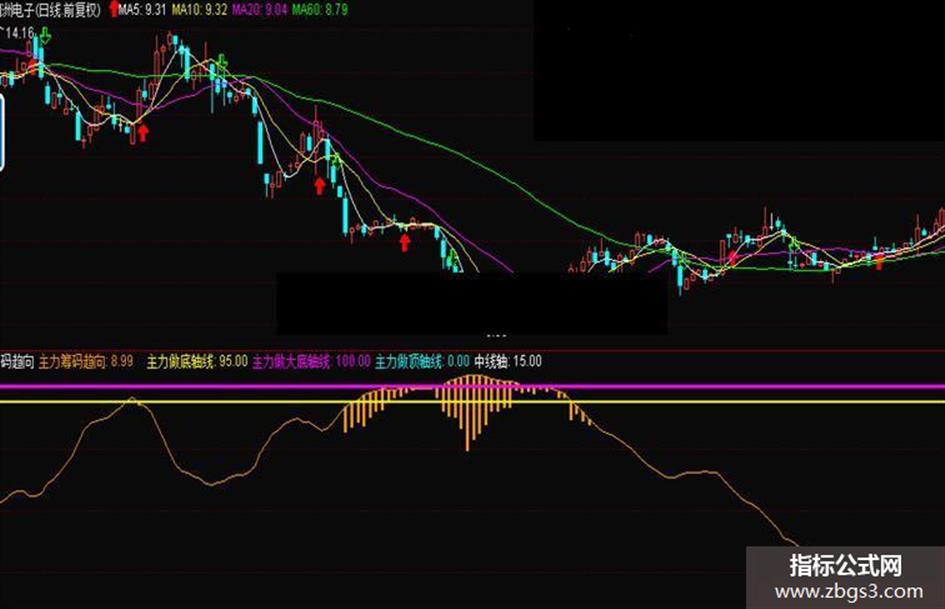Click the stock title 洲电子(日线 前复权)
This screenshot has height=609, width=945.
pyautogui.click(x=51, y=9)
